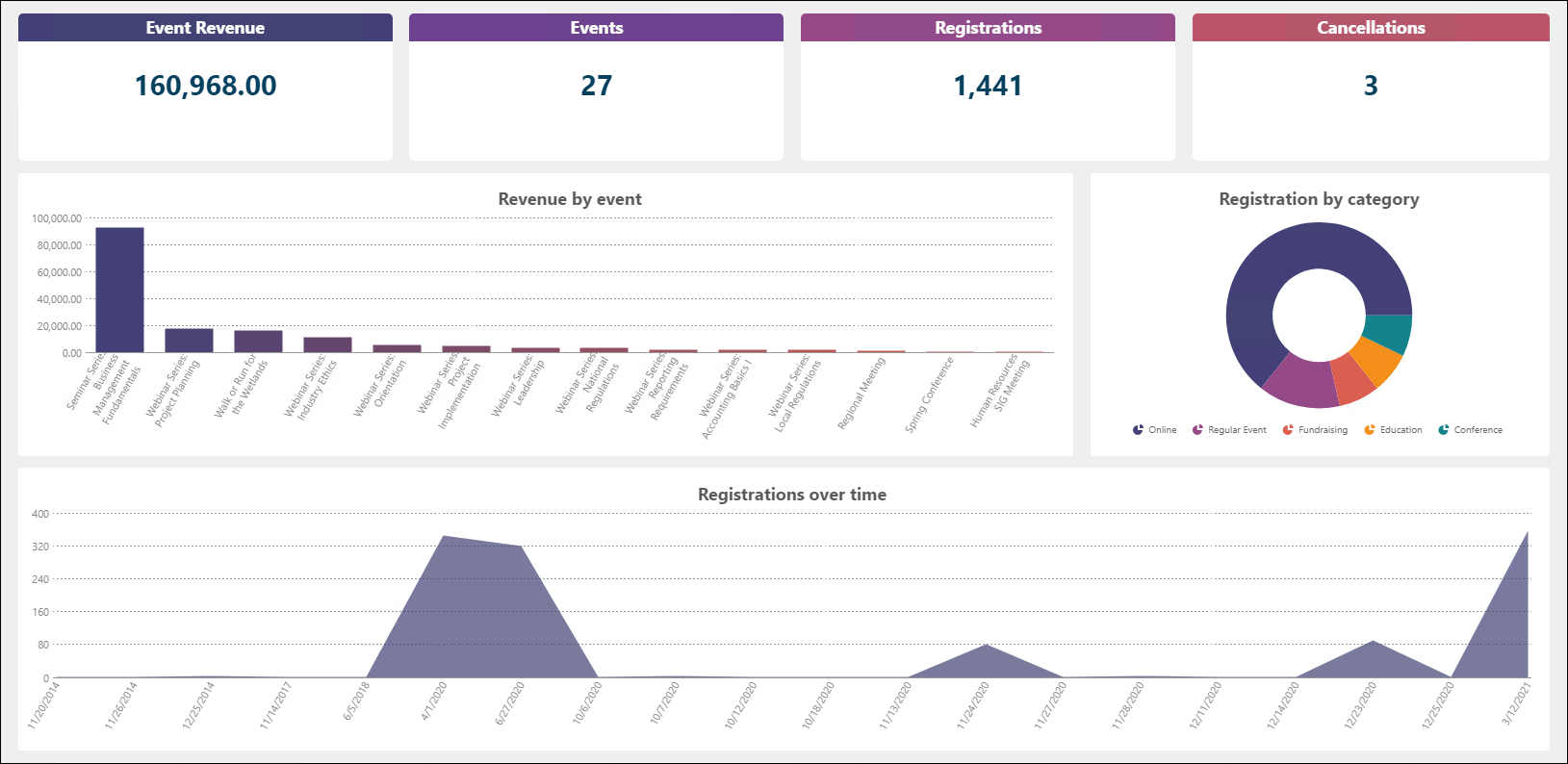Click the 240 registrations axis value
Viewport: 1568px width, 764px height.
point(40,579)
